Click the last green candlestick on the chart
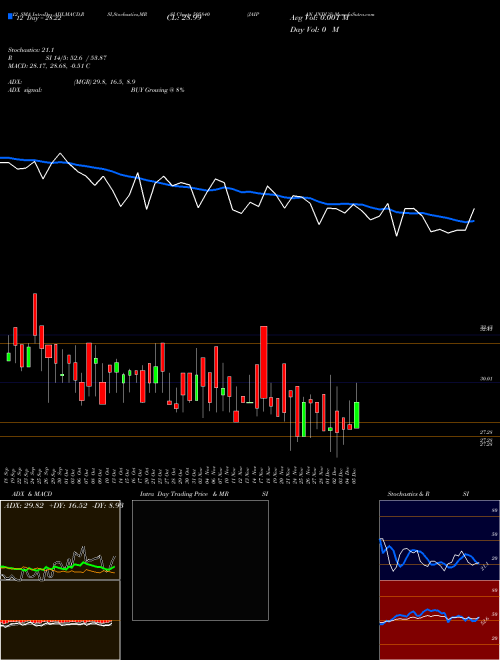Image resolution: width=500 pixels, height=660 pixels. pyautogui.click(x=356, y=415)
